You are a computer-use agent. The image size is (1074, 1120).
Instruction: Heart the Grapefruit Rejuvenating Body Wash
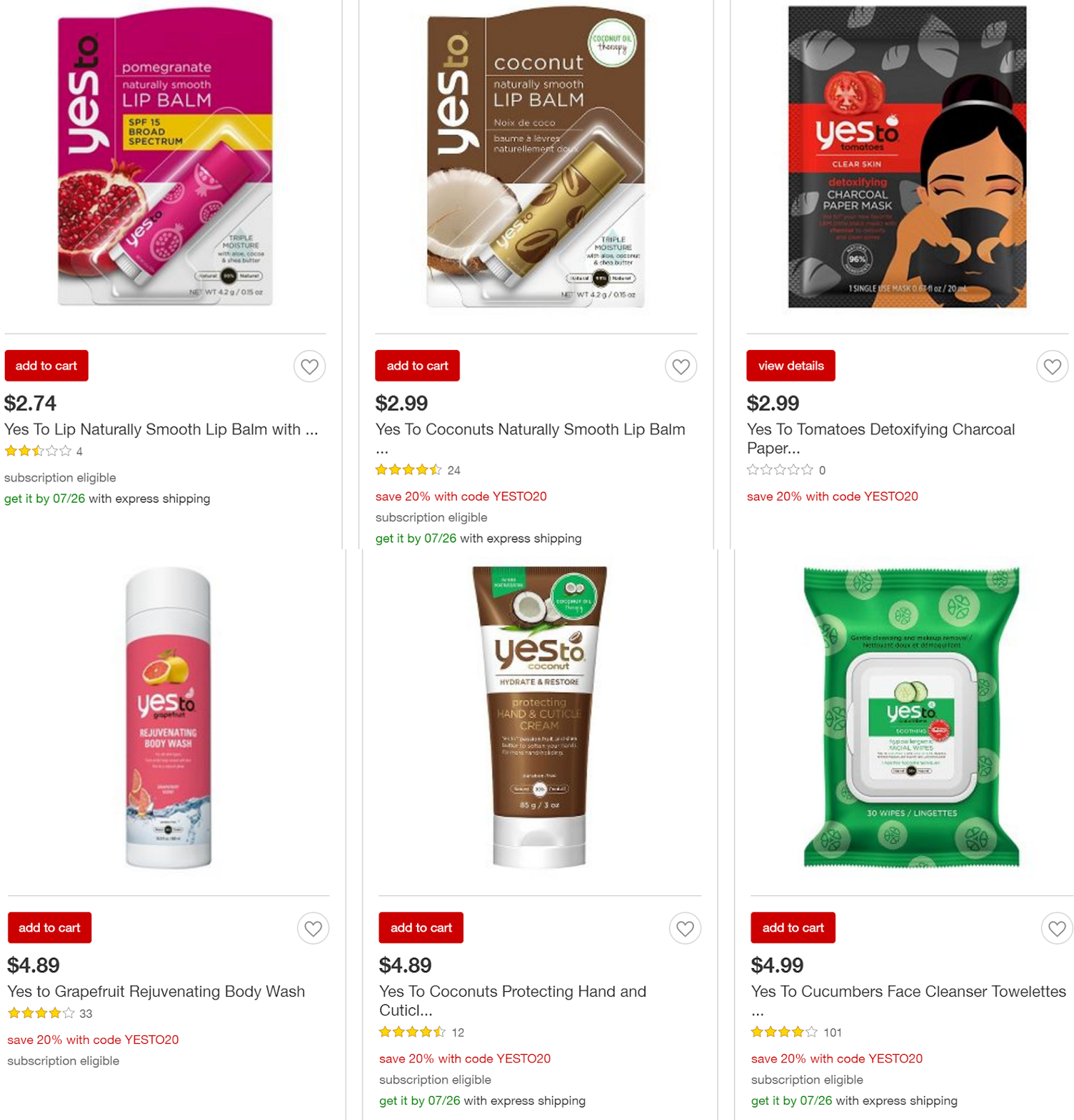tap(313, 928)
